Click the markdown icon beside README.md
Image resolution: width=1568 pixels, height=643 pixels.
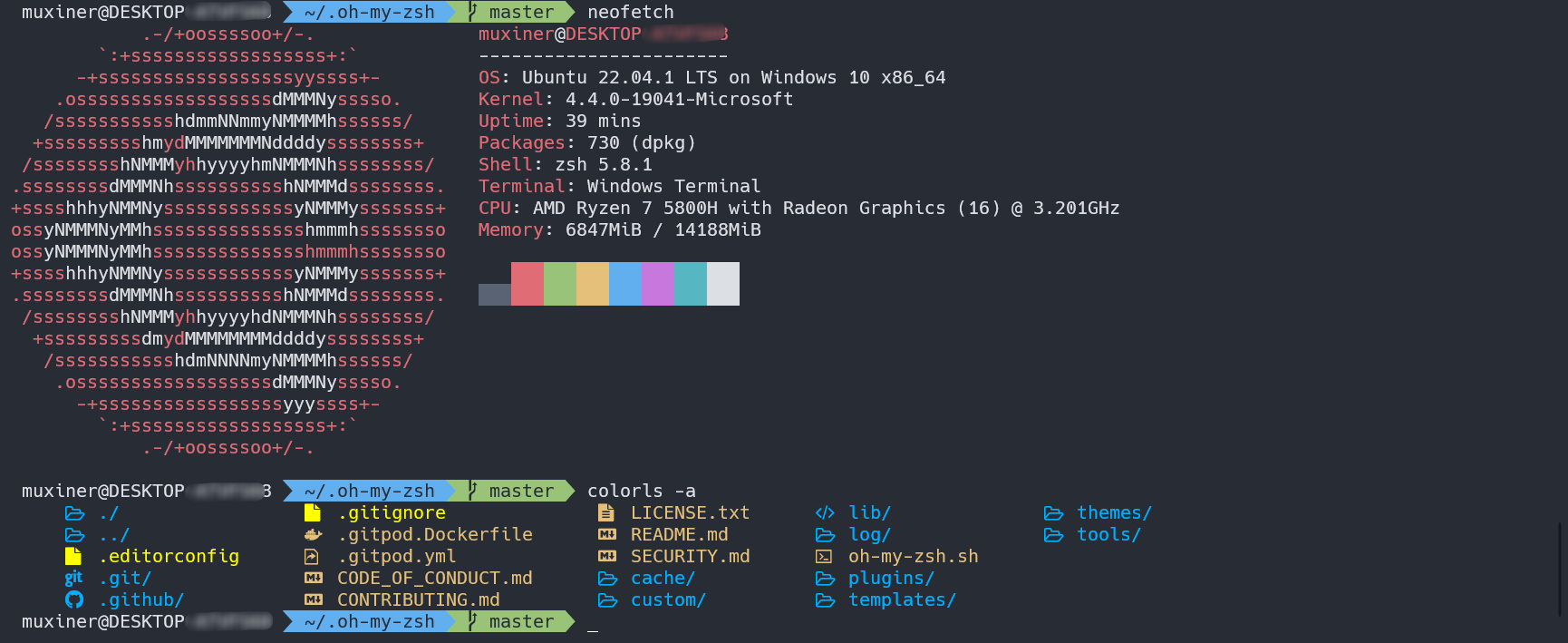(x=607, y=534)
